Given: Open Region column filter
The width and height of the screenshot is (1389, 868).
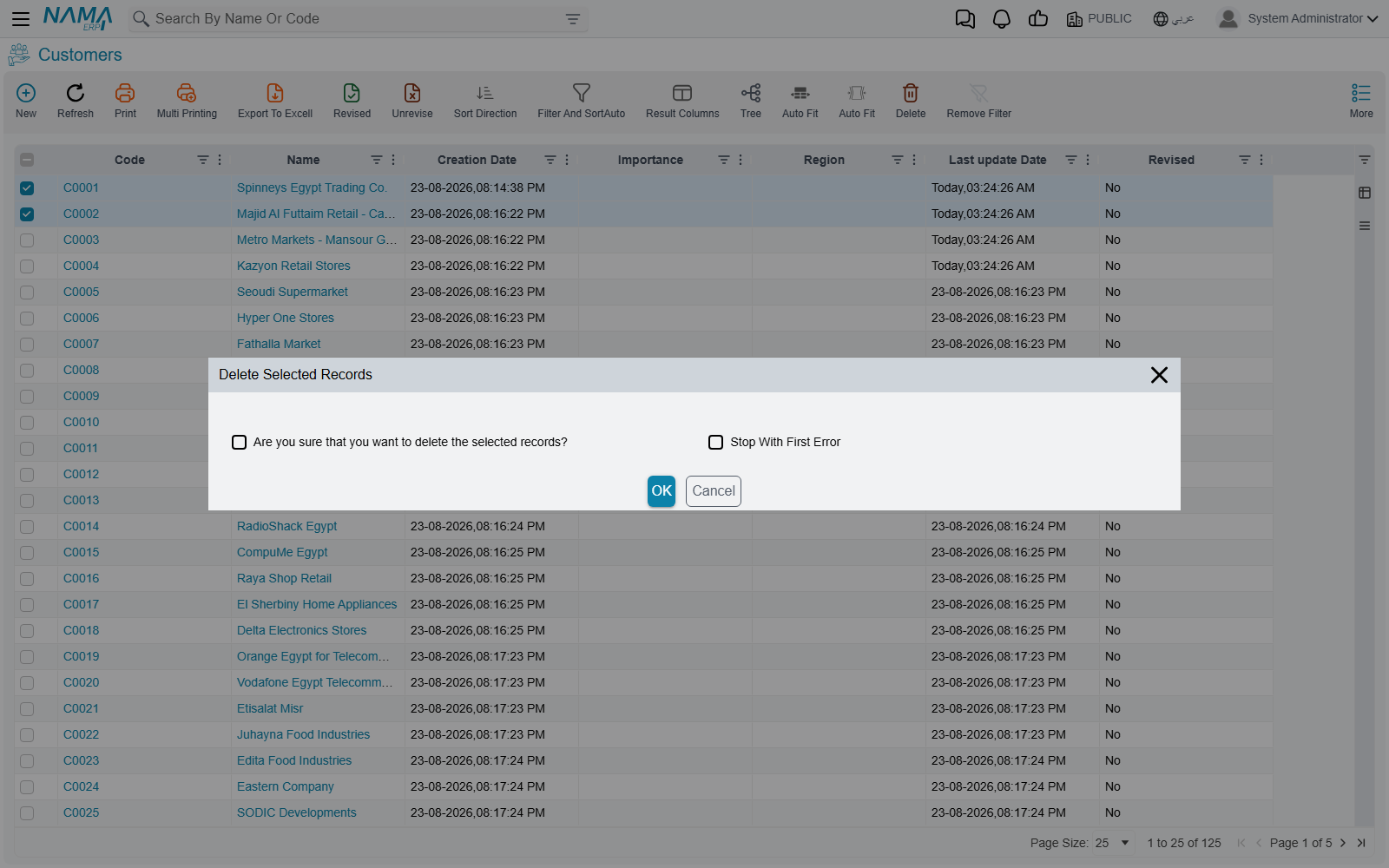Looking at the screenshot, I should click(x=898, y=160).
